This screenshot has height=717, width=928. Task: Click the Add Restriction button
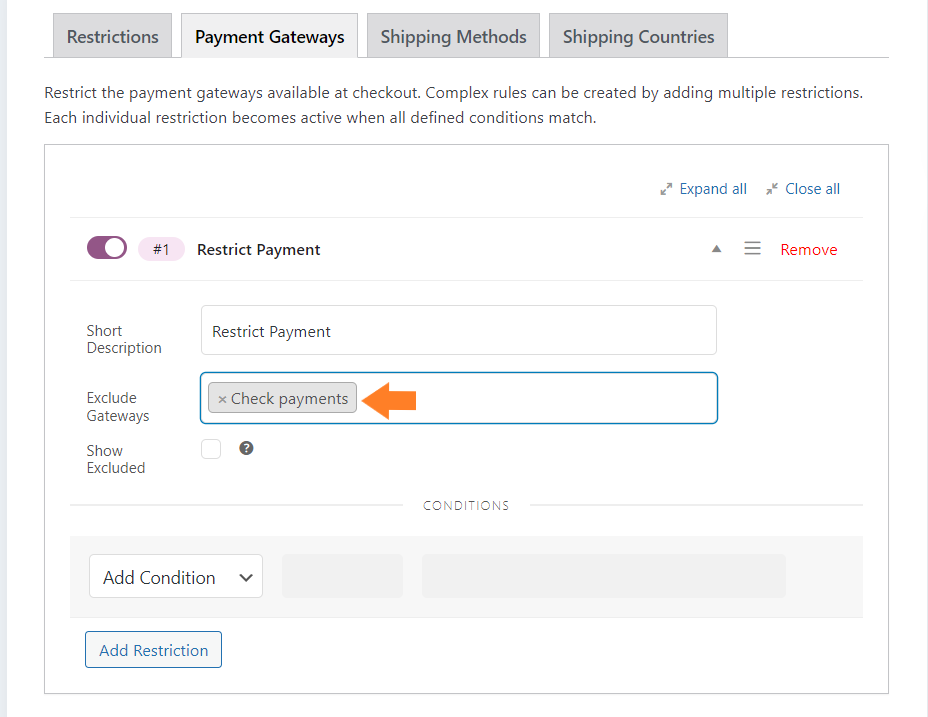click(x=153, y=650)
